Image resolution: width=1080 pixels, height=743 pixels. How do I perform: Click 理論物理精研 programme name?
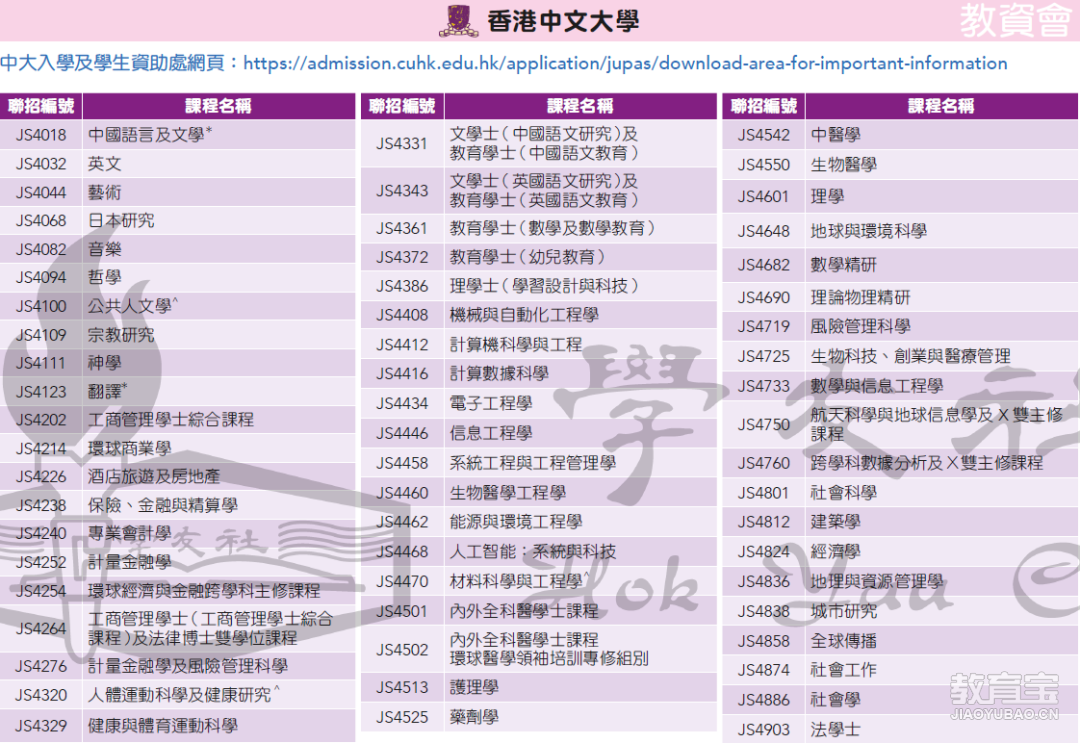coord(860,297)
